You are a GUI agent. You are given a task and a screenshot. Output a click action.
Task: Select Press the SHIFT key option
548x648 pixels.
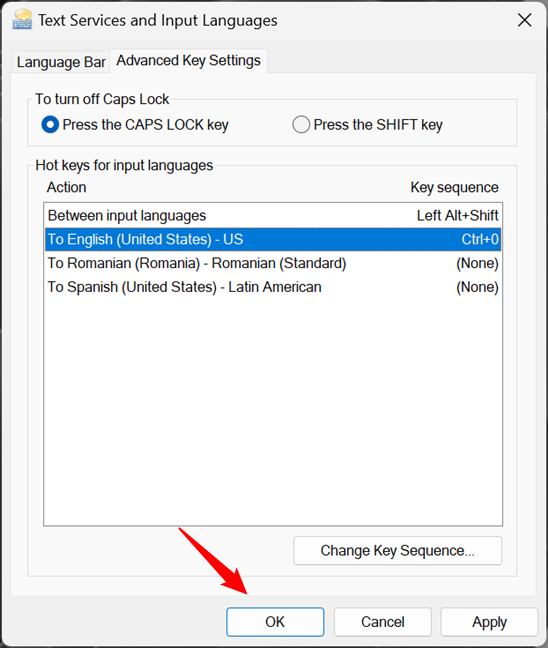pos(367,124)
